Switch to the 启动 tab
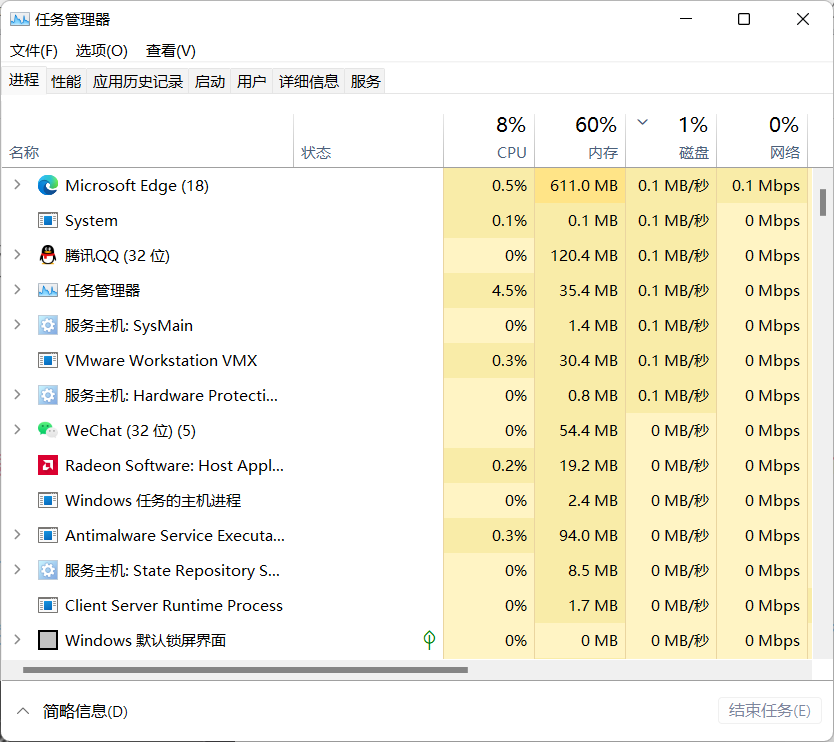 point(210,81)
